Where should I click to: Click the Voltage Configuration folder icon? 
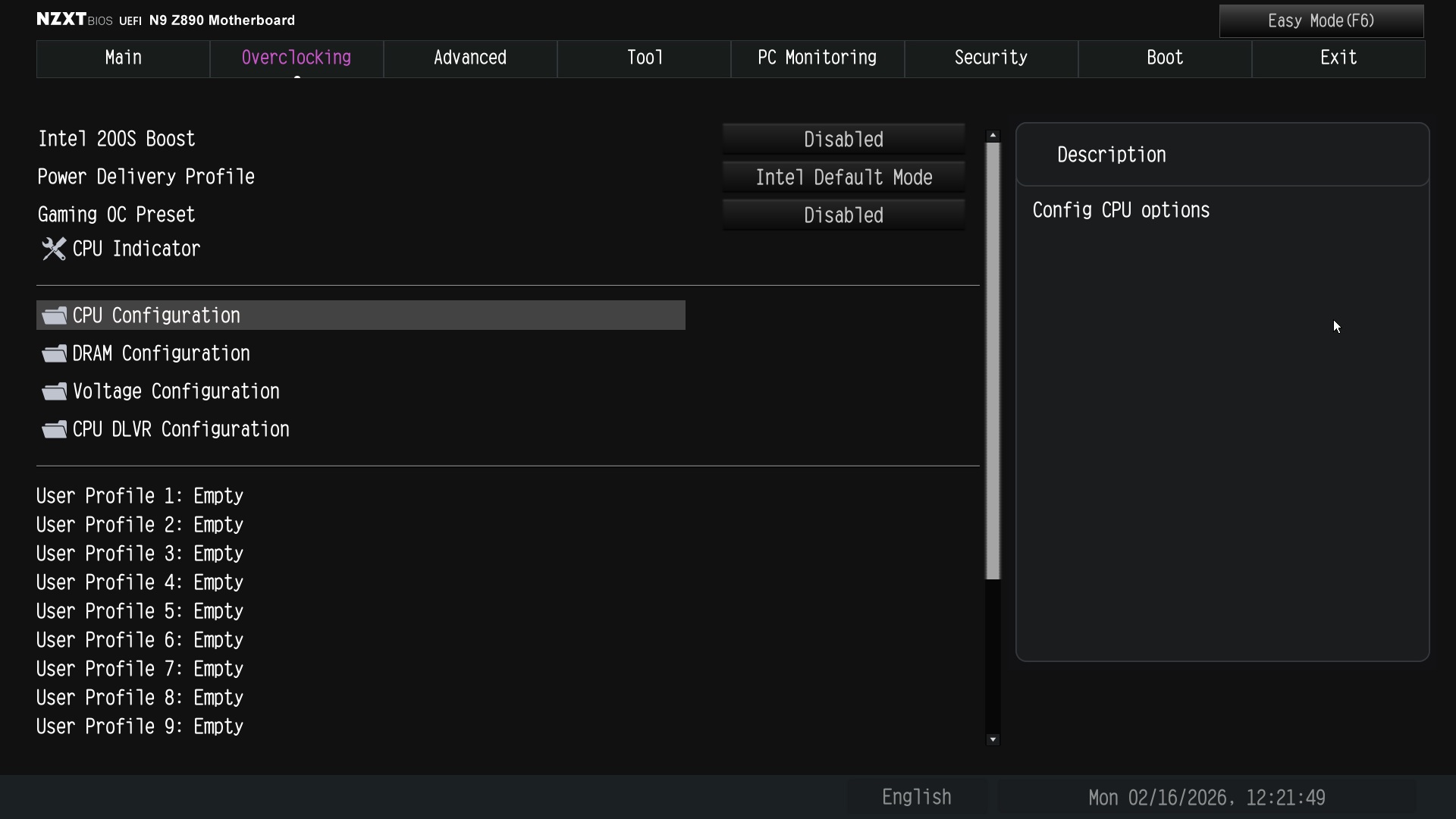(54, 391)
